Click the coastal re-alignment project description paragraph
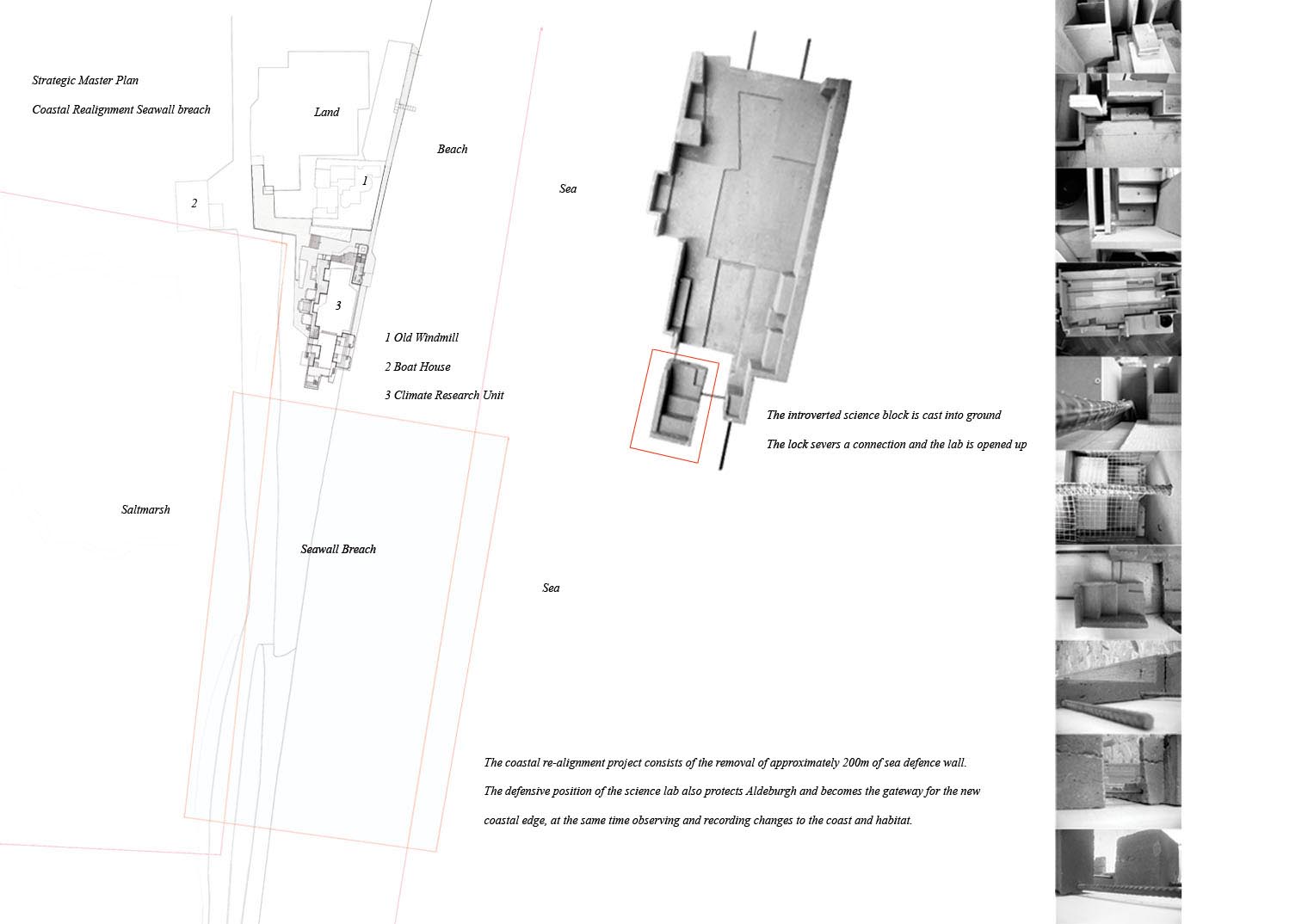 731,792
